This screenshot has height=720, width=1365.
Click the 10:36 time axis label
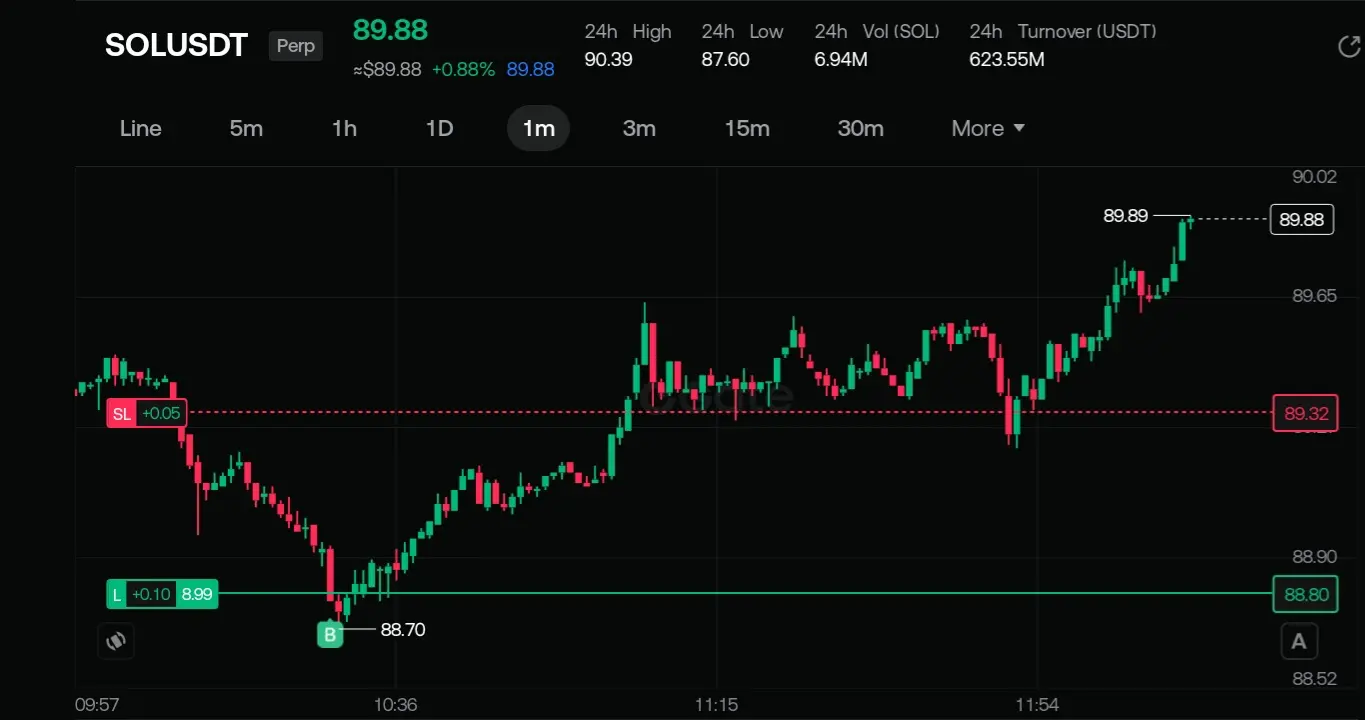(x=395, y=705)
